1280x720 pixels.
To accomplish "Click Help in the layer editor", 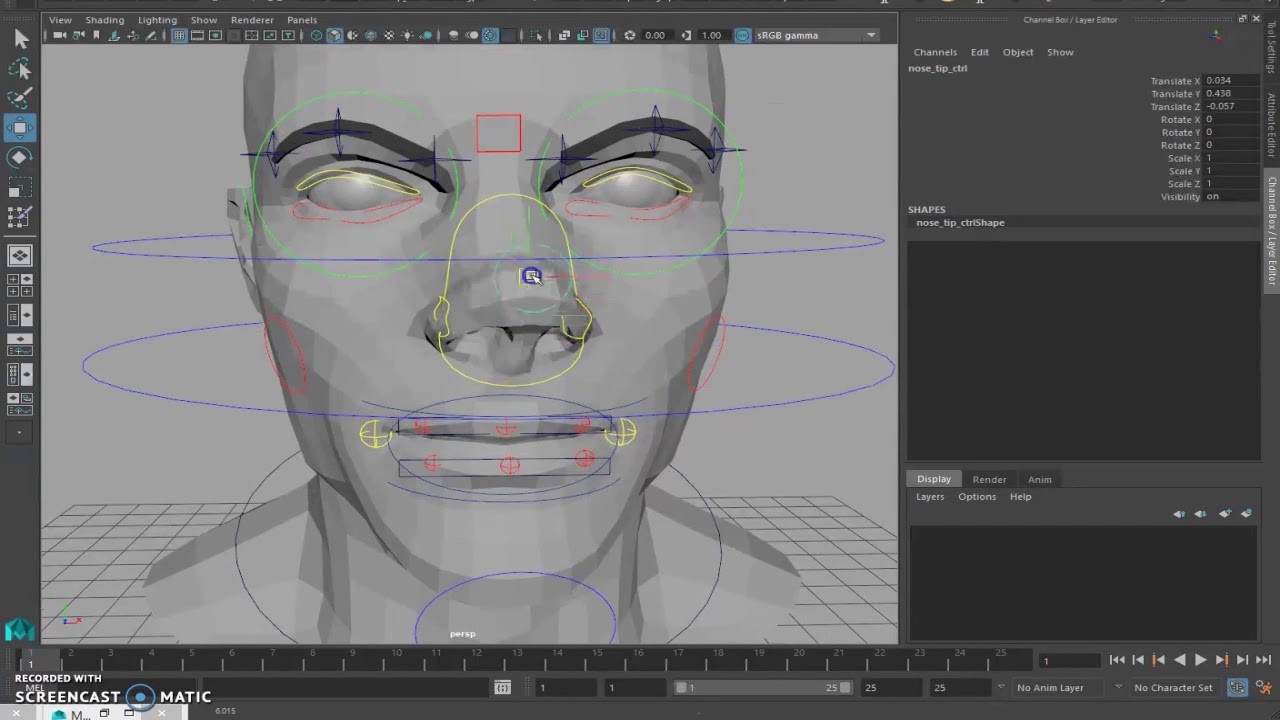I will click(1020, 496).
